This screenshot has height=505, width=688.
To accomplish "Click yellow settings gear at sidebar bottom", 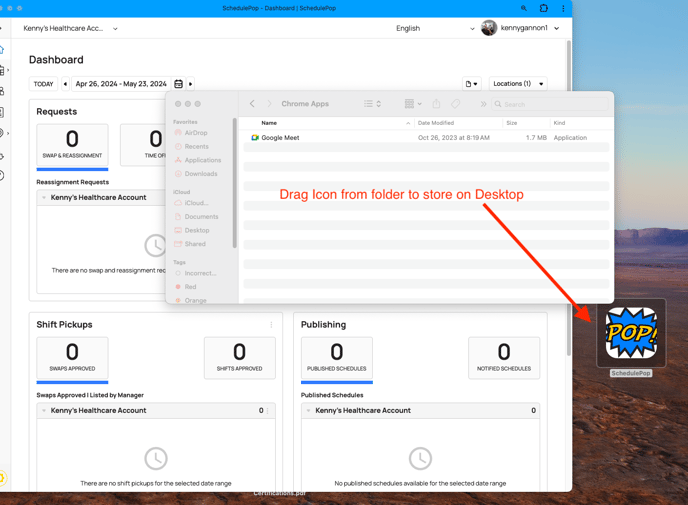I will point(2,477).
